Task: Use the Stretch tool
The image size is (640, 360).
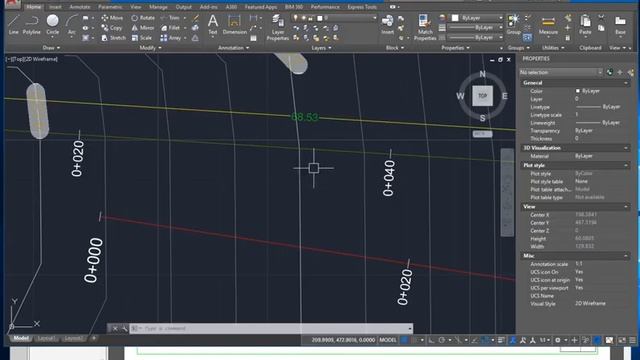Action: 113,38
